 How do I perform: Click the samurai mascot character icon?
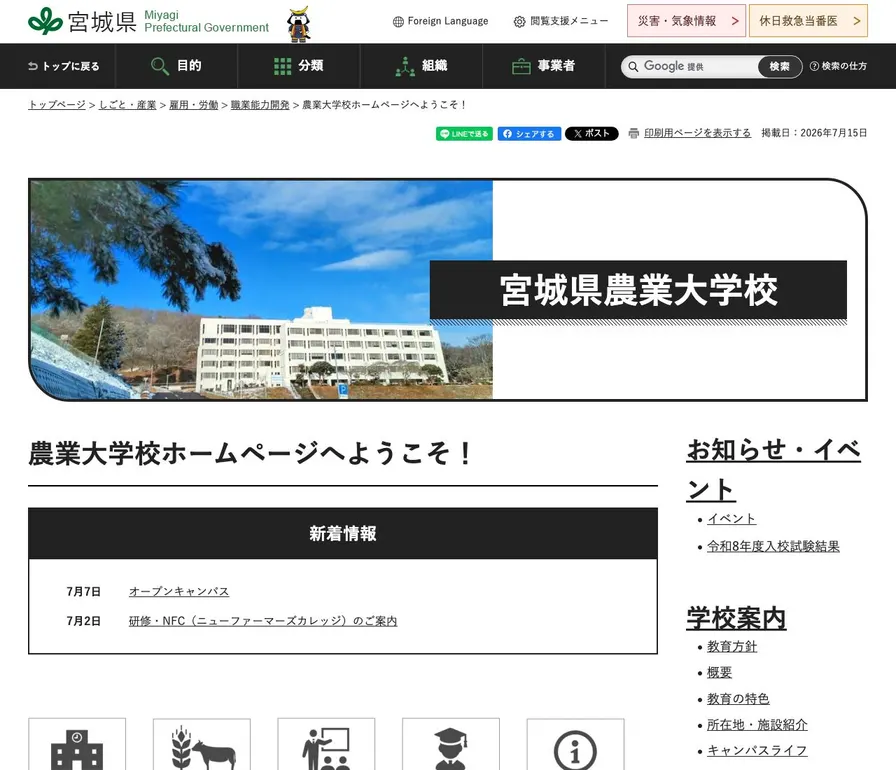(299, 25)
